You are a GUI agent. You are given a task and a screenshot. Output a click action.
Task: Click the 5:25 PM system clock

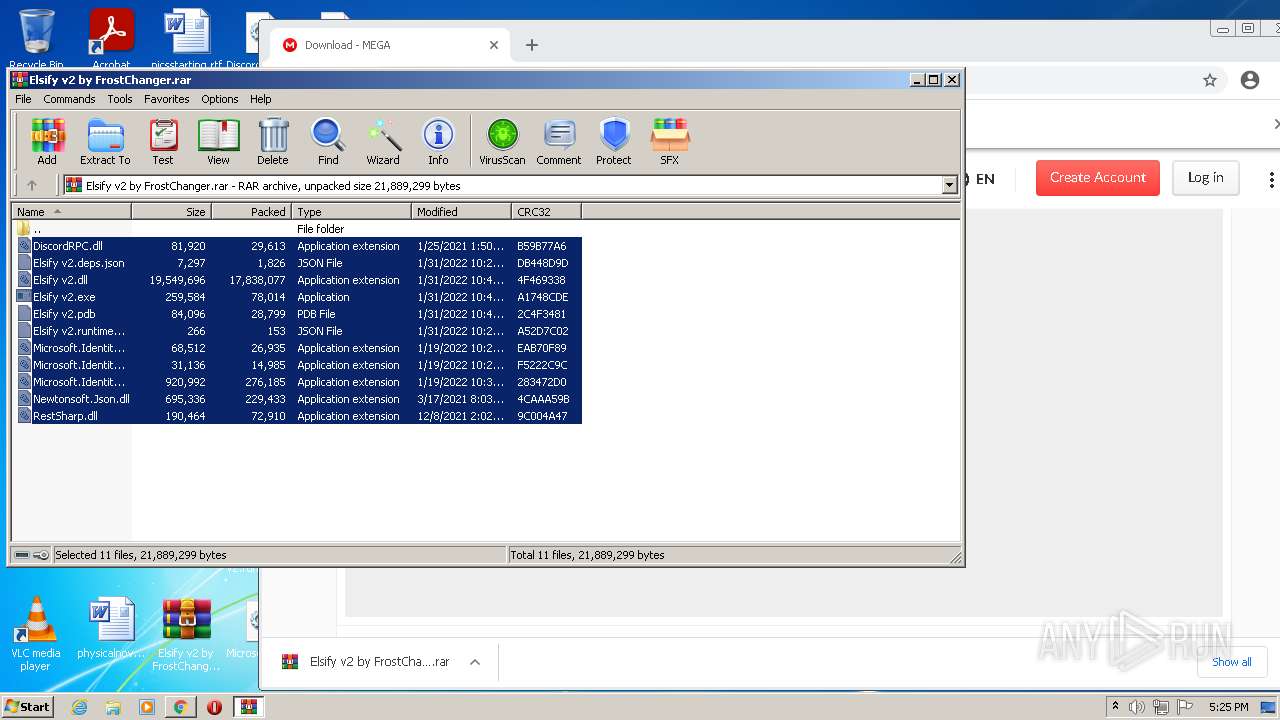coord(1228,707)
